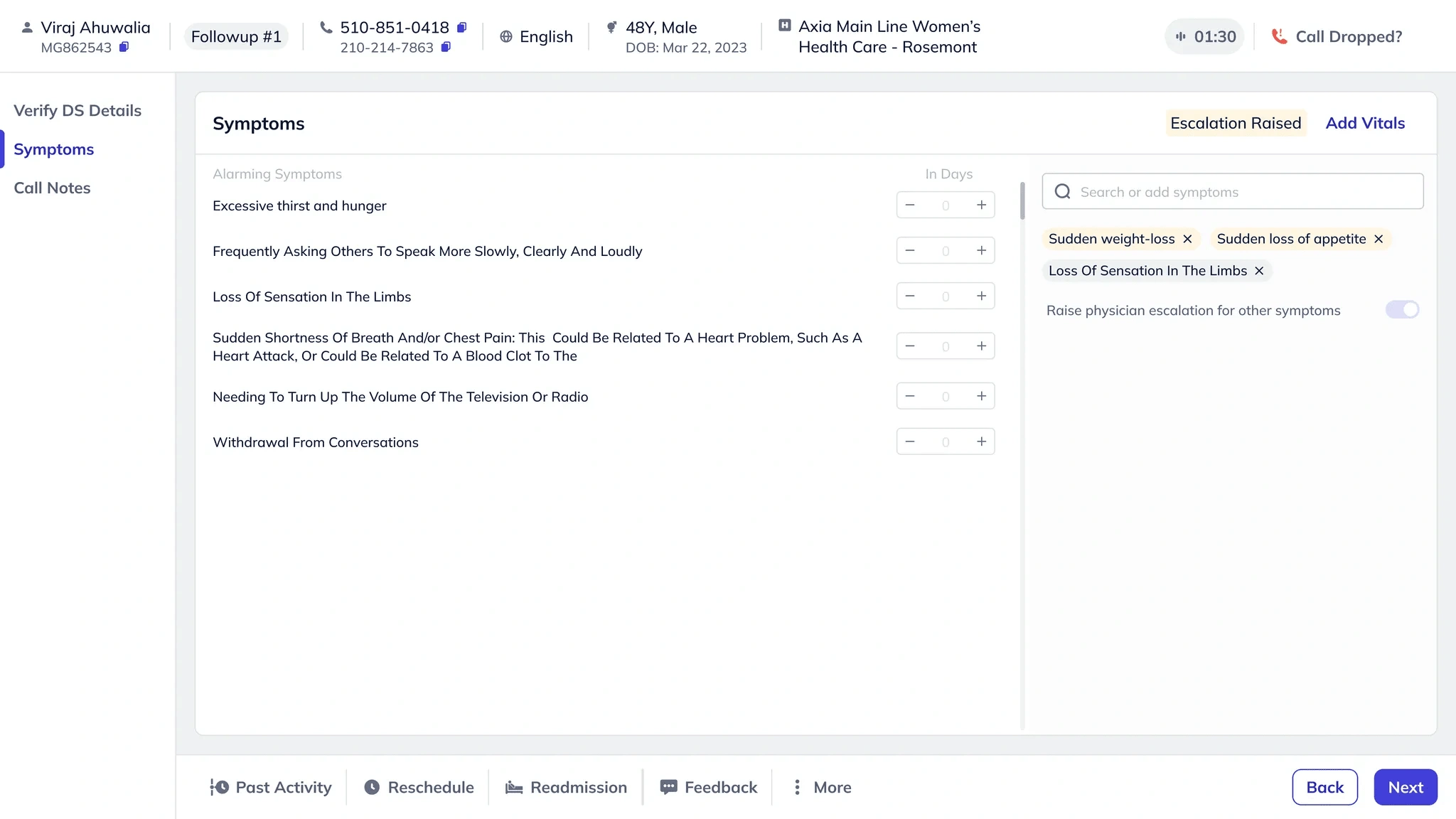Click the Call Dropped phone icon
Viewport: 1456px width, 819px height.
point(1279,36)
